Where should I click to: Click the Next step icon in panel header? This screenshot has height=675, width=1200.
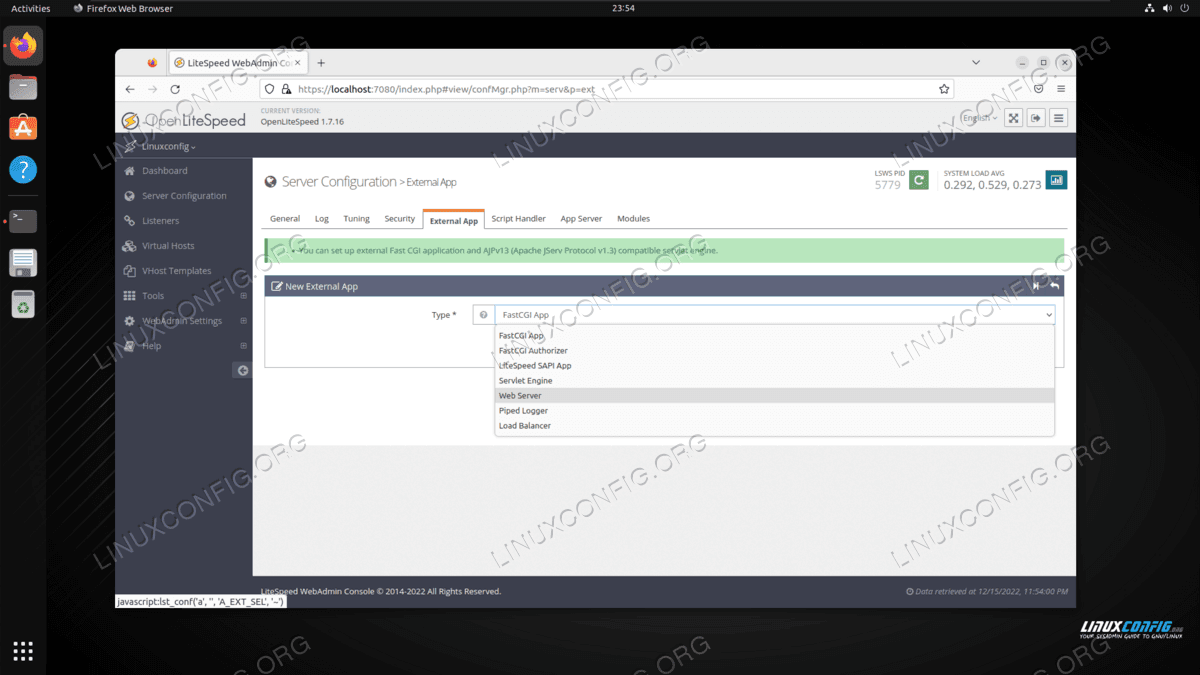tap(1036, 286)
